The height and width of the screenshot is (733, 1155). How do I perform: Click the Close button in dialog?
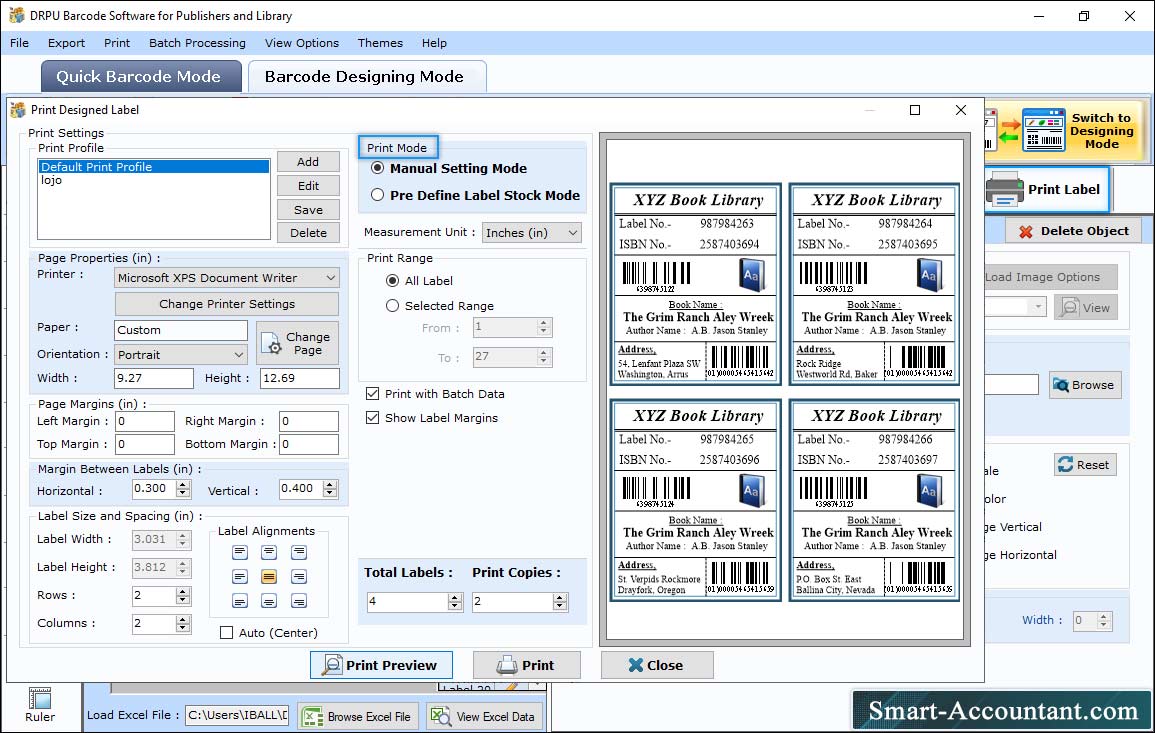(656, 665)
